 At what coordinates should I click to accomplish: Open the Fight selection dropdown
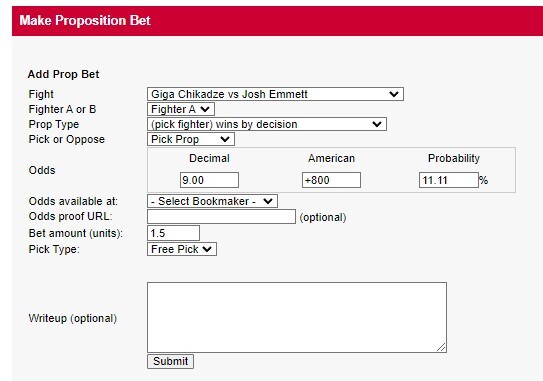[275, 94]
